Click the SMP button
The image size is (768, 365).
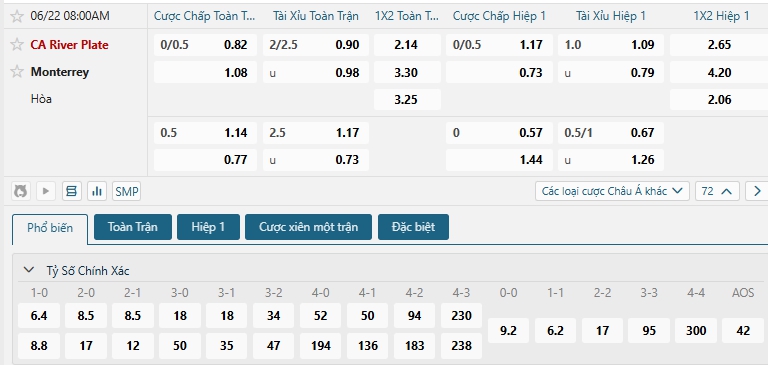pyautogui.click(x=126, y=191)
